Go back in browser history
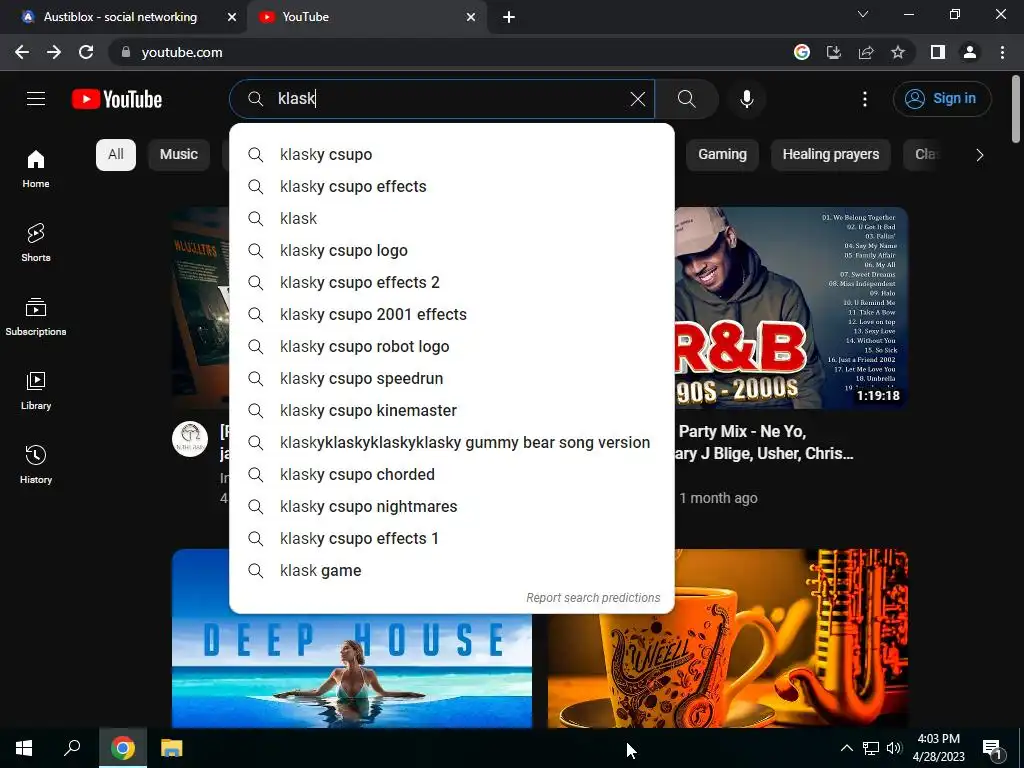Screen dimensions: 1024x768 (x=22, y=52)
